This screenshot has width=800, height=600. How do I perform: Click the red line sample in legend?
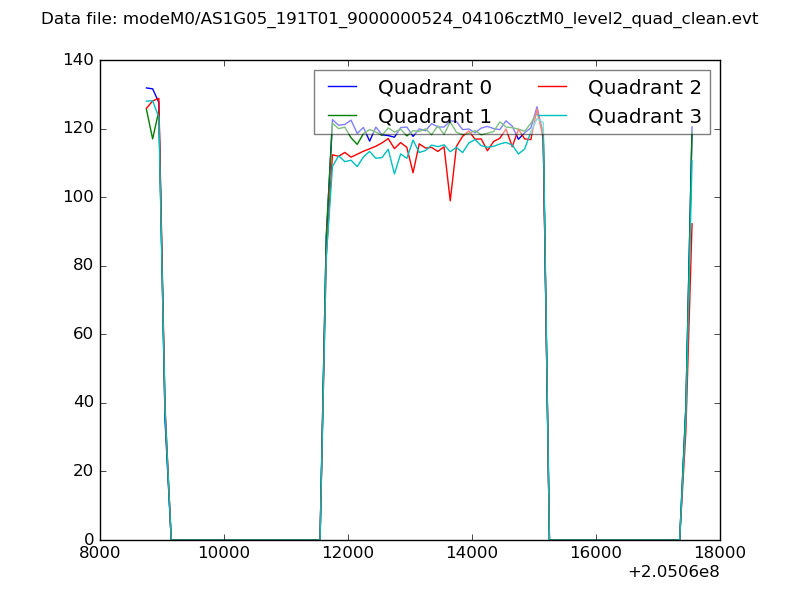553,88
